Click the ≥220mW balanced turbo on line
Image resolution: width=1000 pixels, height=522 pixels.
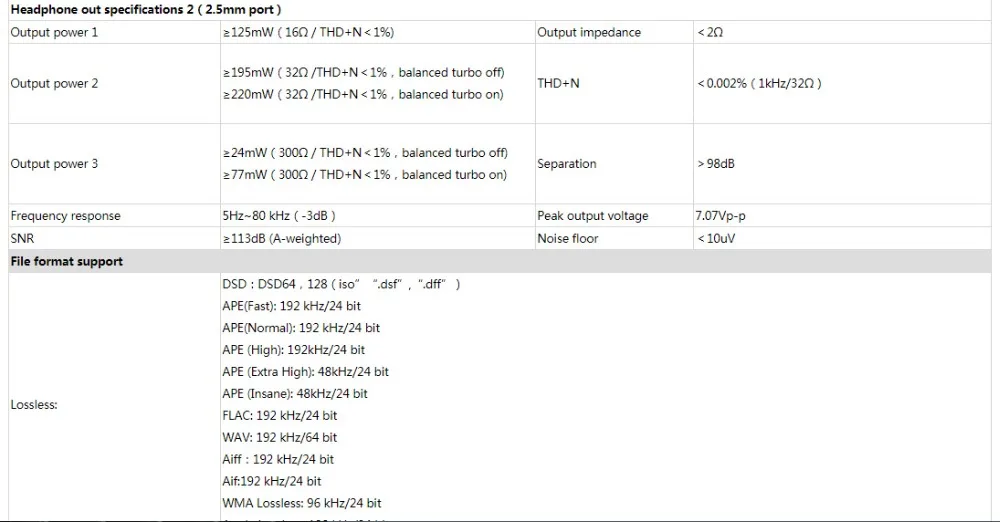363,94
